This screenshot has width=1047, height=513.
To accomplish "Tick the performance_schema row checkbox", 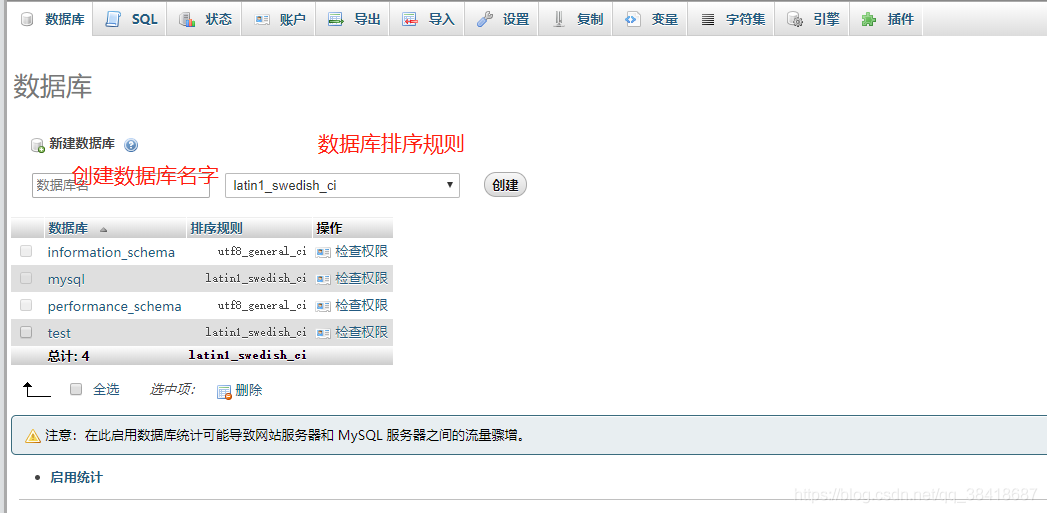I will point(26,305).
